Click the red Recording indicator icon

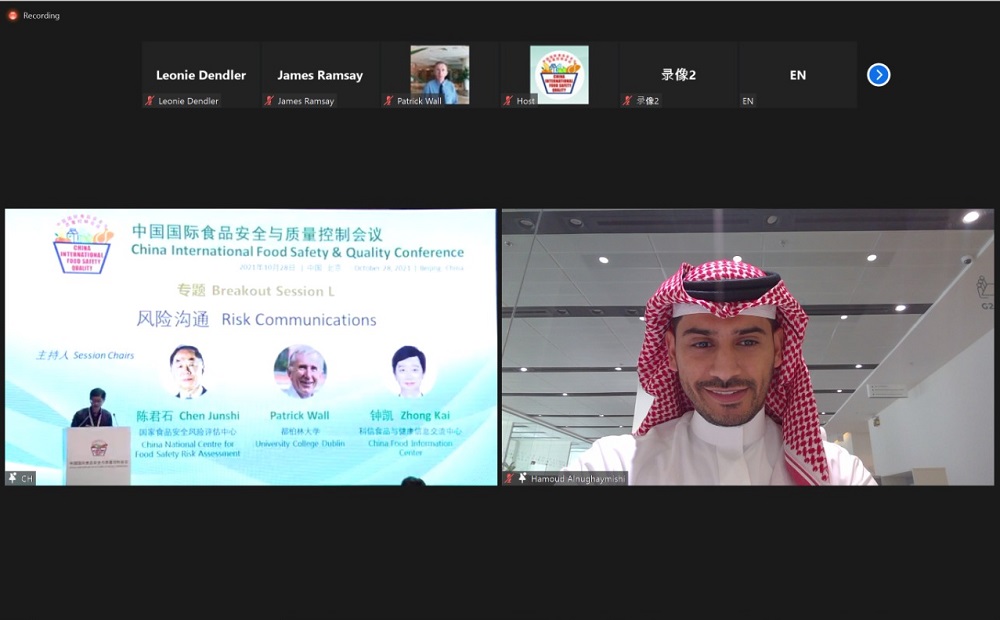coord(12,15)
